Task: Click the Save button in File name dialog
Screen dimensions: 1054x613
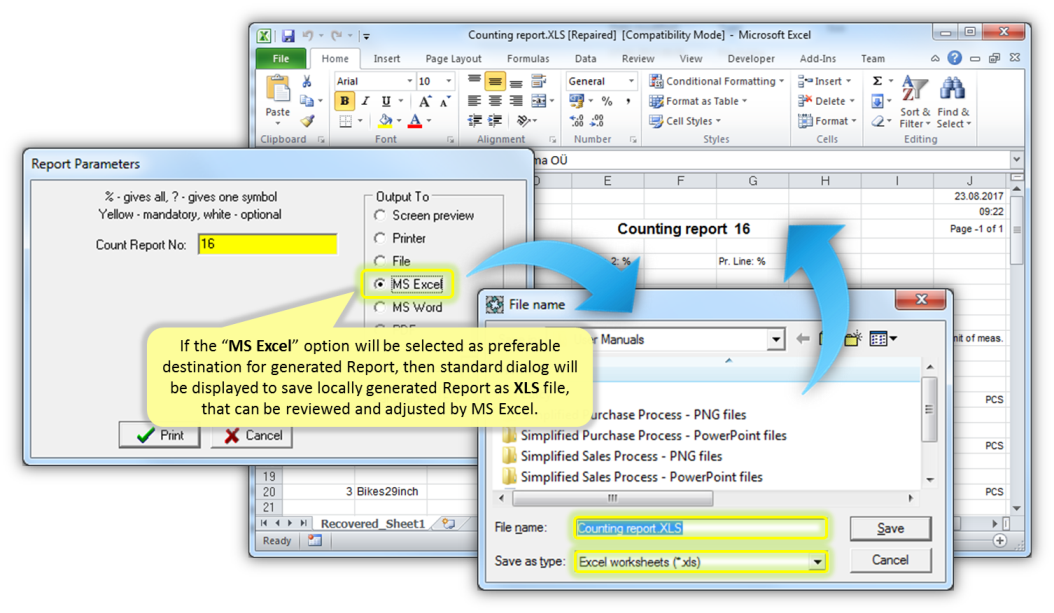Action: coord(890,529)
